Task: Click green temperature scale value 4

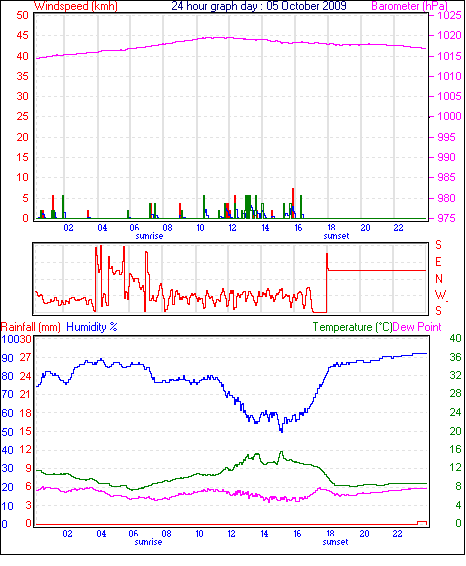Action: pos(458,505)
